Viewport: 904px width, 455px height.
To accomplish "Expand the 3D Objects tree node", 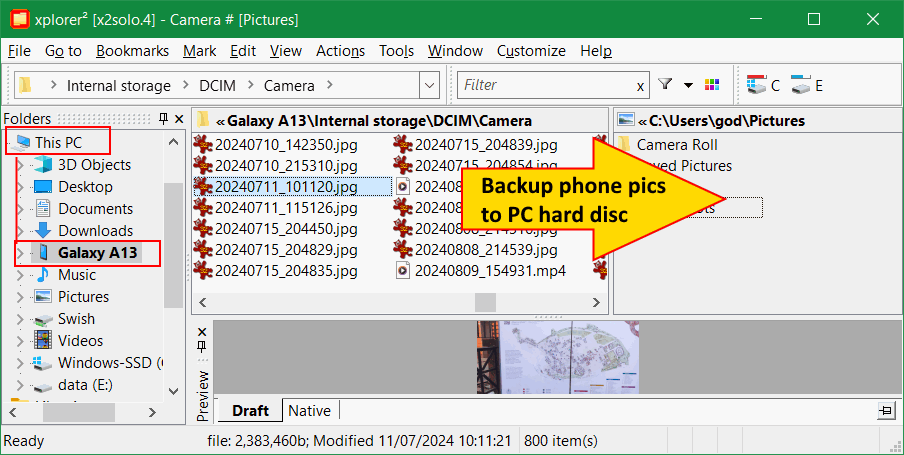I will 20,166.
